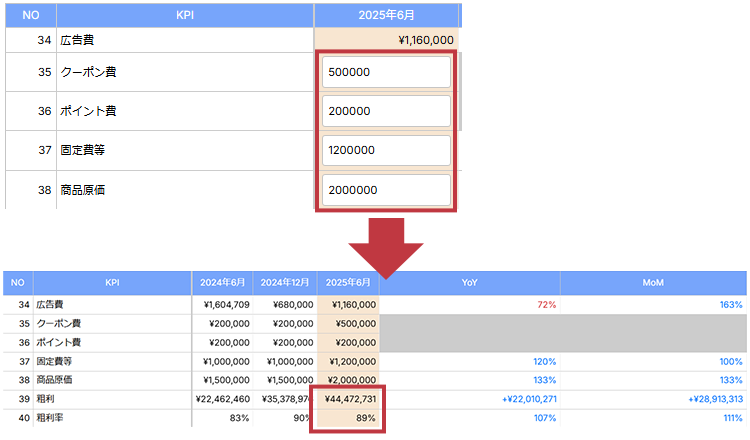Select the 商品原価 input field containing 2000000

386,189
